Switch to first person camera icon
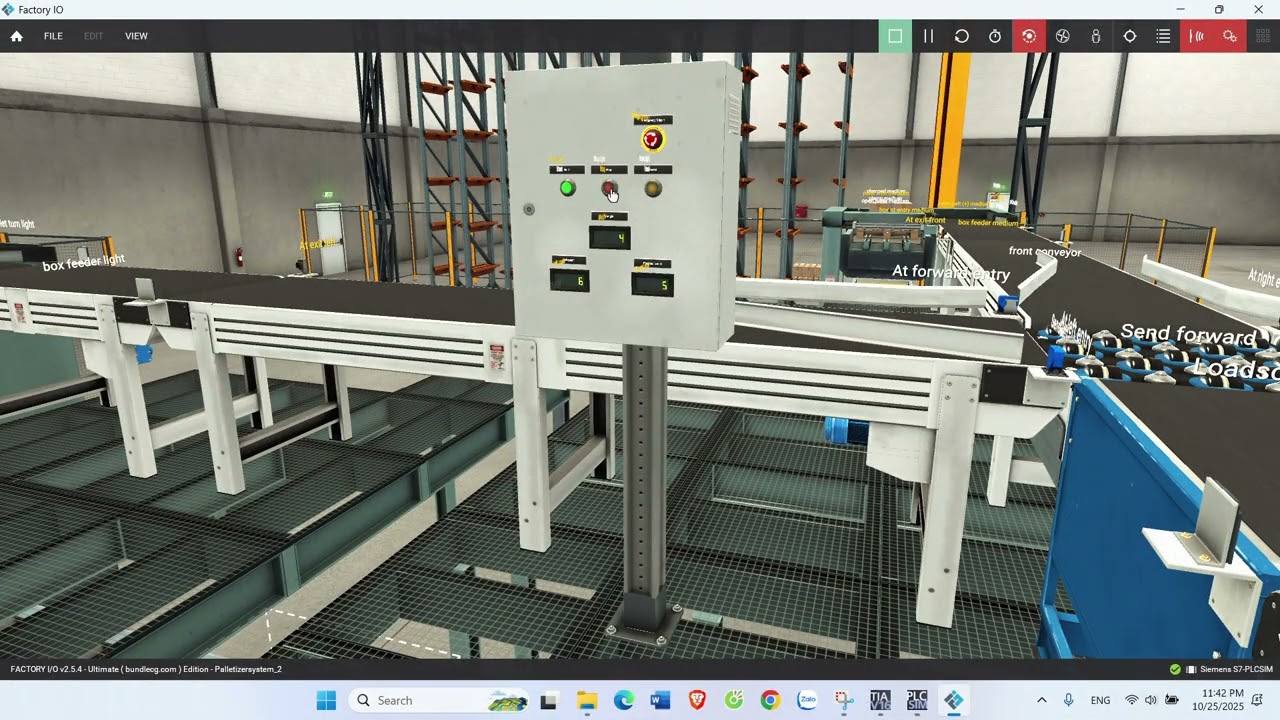Viewport: 1280px width, 720px height. click(1096, 36)
